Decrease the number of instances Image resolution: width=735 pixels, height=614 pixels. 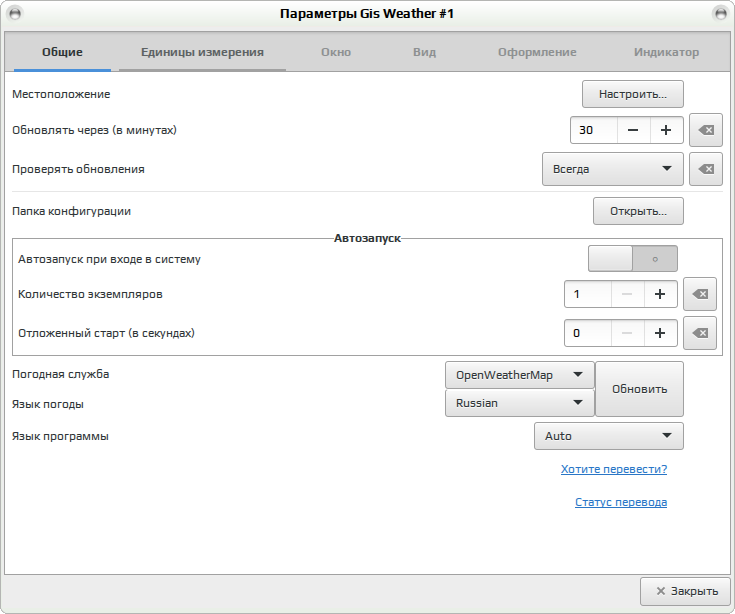click(627, 294)
